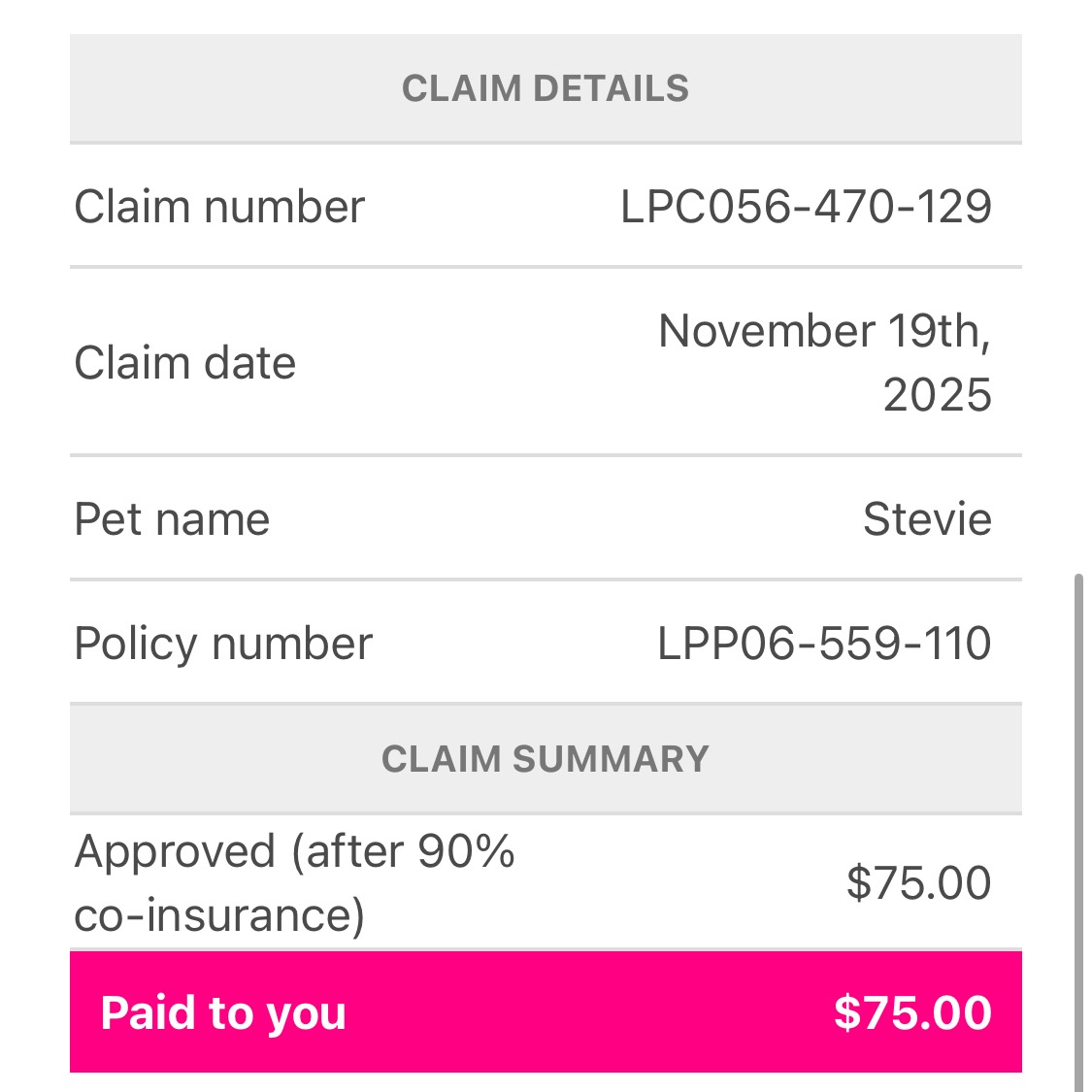
Task: Click the CLAIM DETAILS section header
Action: click(x=546, y=88)
